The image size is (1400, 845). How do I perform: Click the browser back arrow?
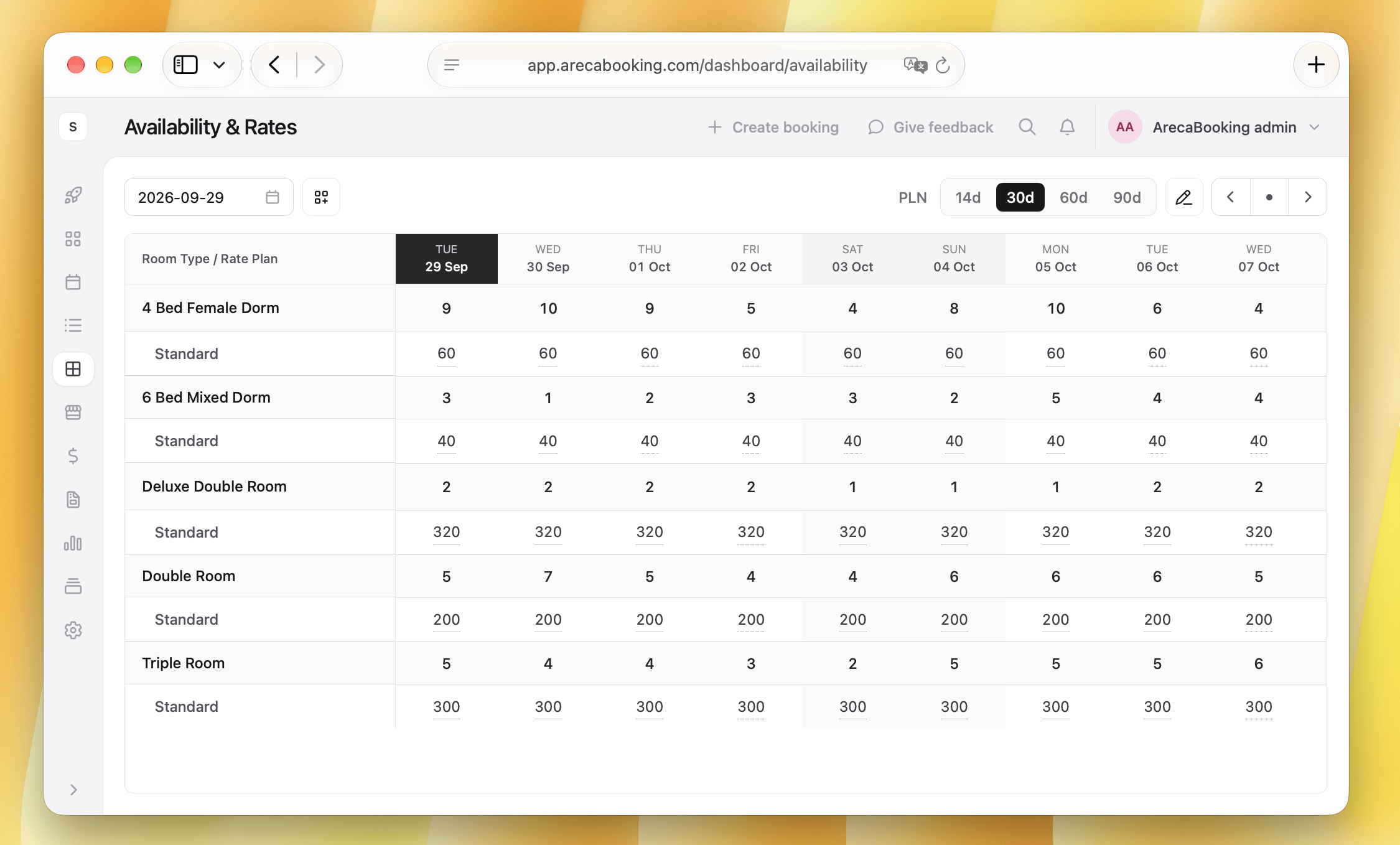[274, 65]
